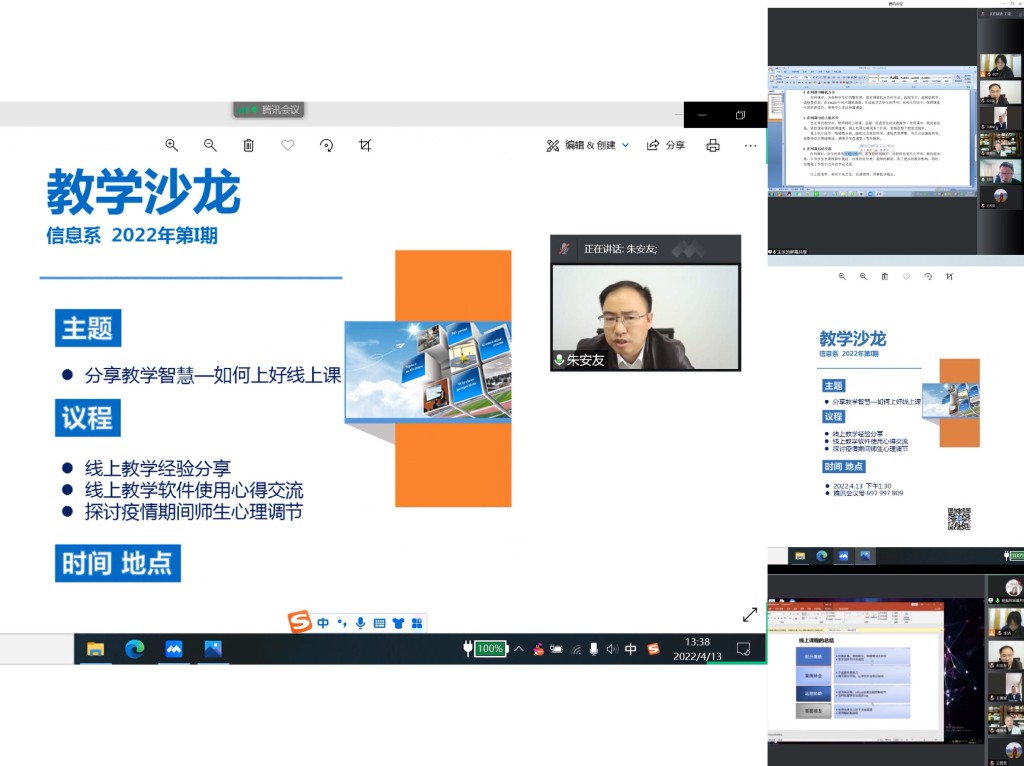Toggle Chinese/English mode on Sogou bar

tap(324, 623)
